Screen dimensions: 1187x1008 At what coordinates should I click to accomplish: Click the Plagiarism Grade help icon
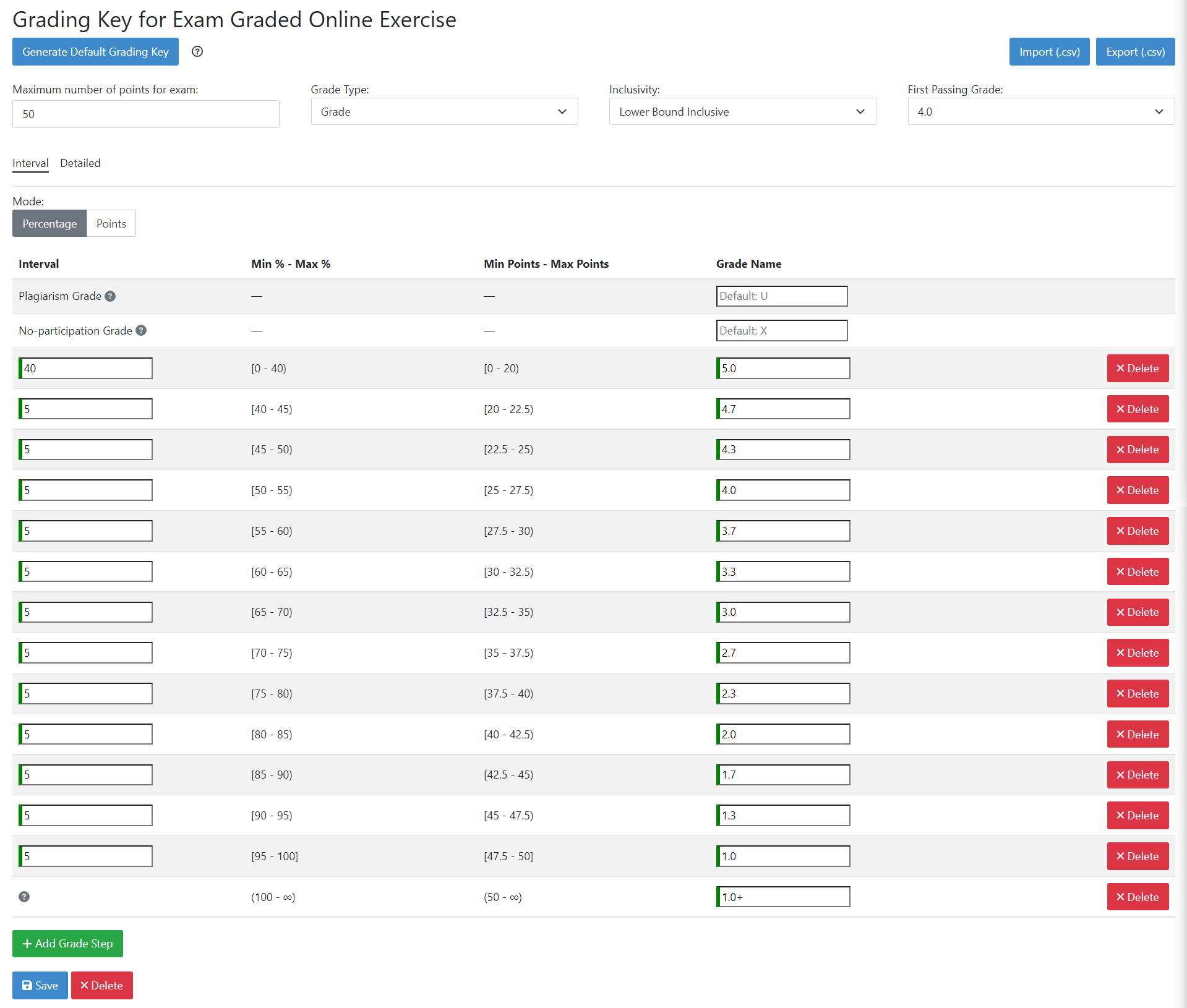pos(110,296)
